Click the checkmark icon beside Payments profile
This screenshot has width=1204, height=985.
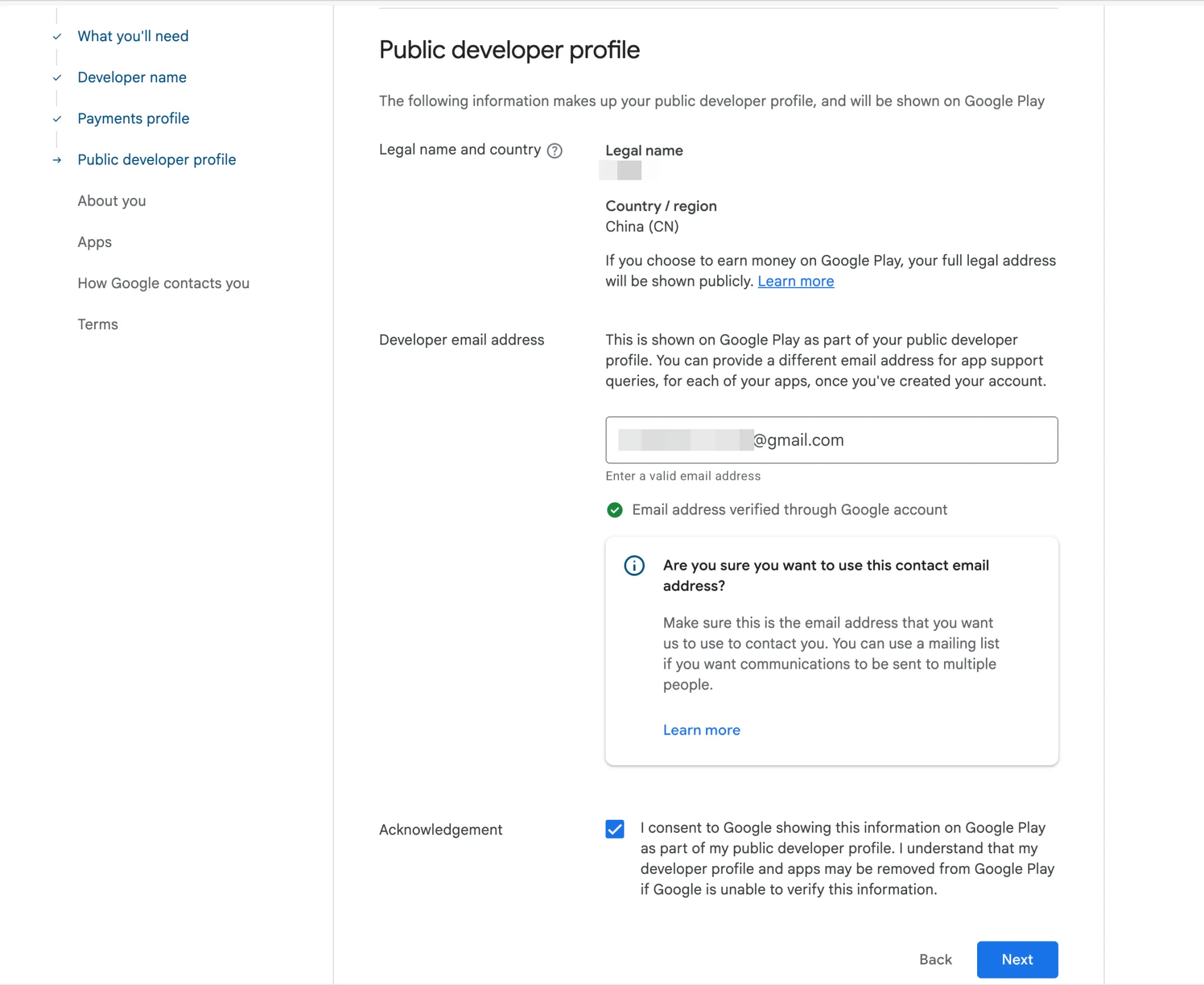click(56, 119)
